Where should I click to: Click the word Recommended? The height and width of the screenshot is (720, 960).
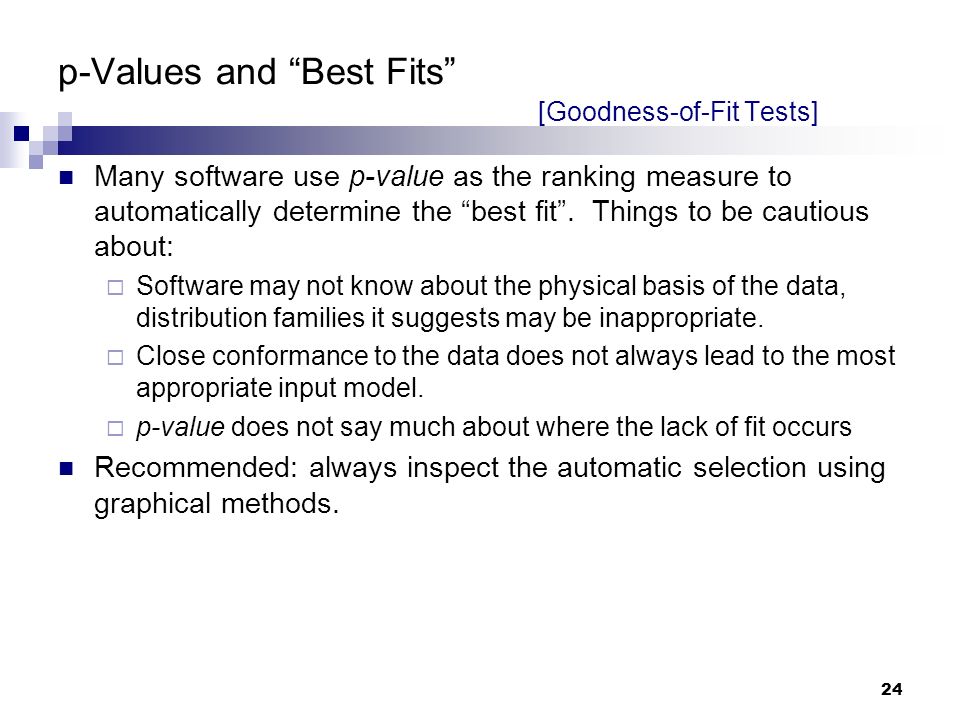pyautogui.click(x=195, y=468)
